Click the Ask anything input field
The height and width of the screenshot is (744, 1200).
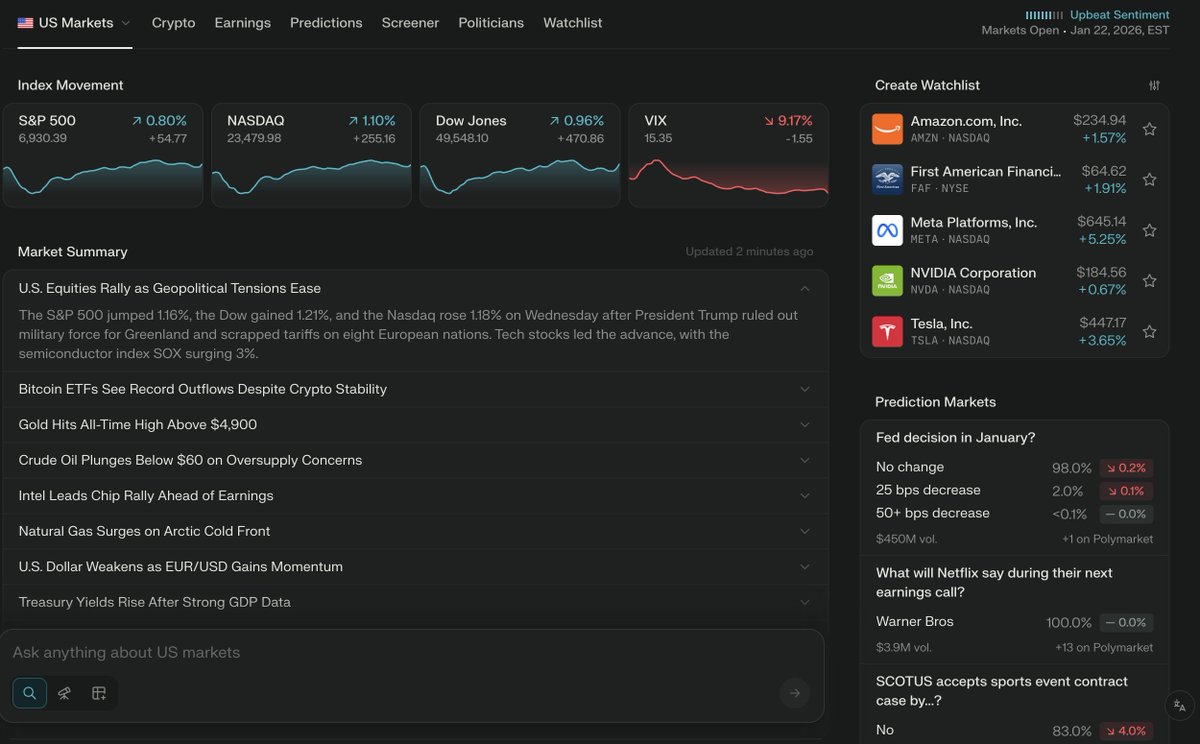coord(400,652)
